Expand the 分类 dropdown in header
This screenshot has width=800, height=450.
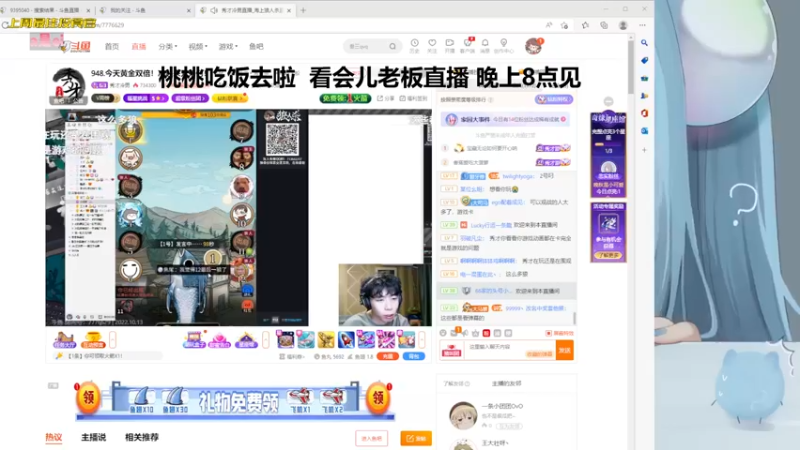[x=168, y=46]
